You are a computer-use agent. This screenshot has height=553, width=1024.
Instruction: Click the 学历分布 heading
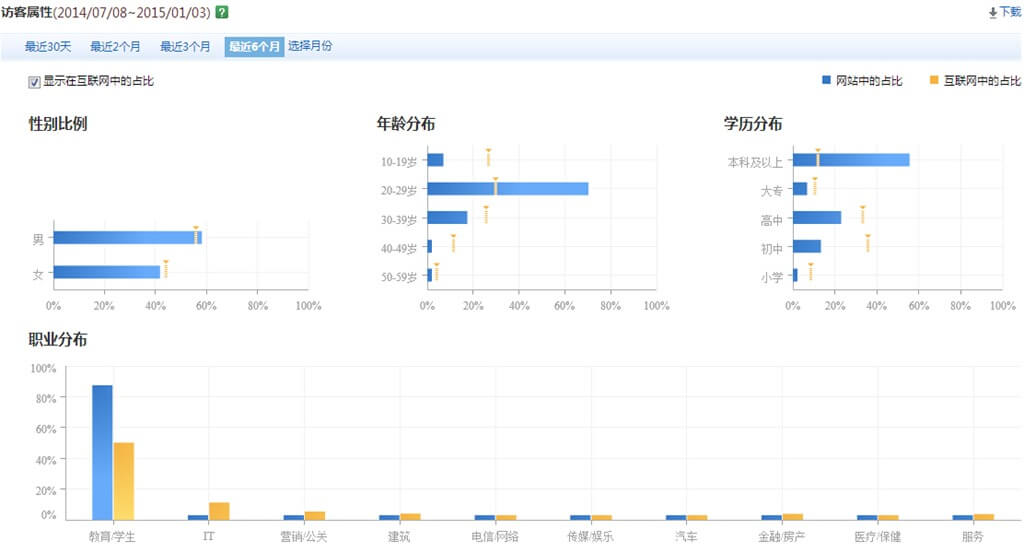(752, 123)
